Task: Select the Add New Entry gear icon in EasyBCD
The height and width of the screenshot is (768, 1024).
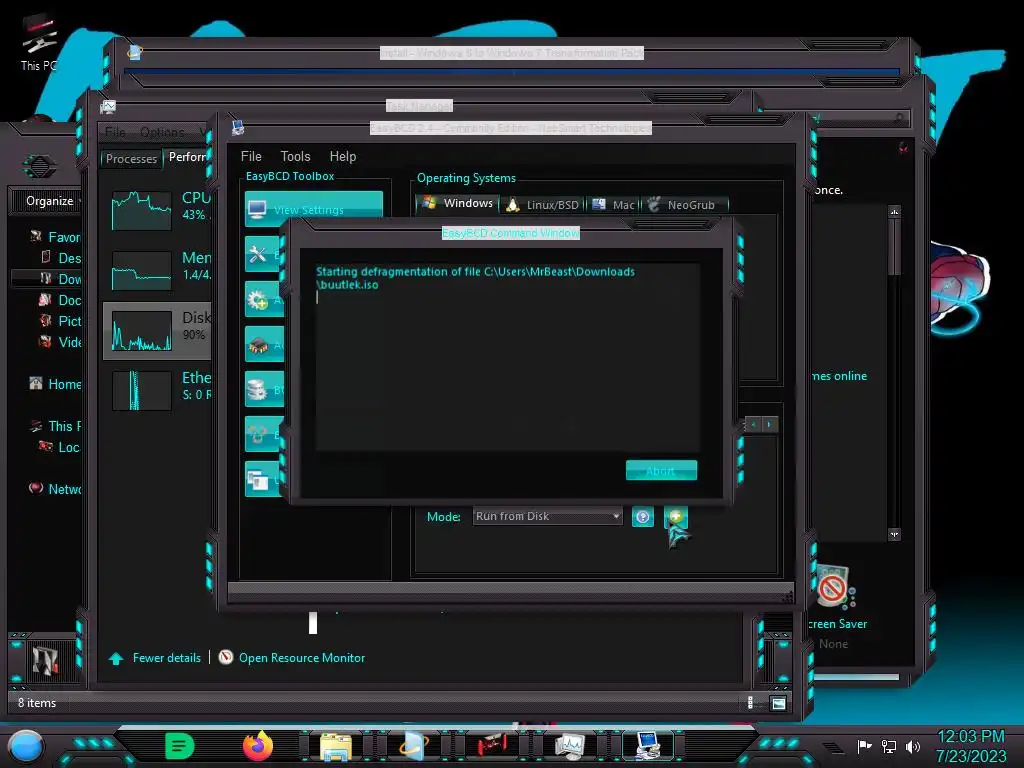Action: coord(258,300)
